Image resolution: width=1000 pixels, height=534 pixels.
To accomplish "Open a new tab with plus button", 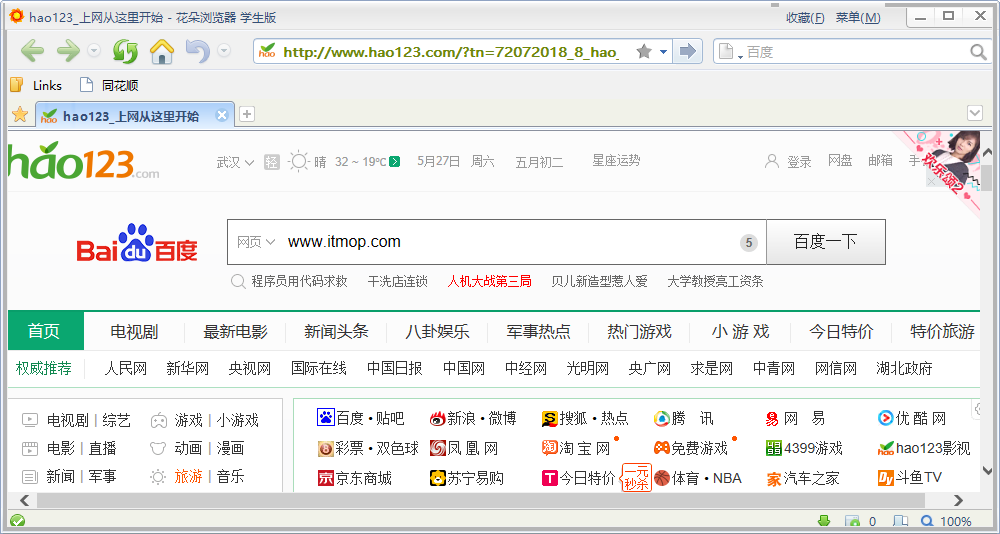I will point(246,114).
